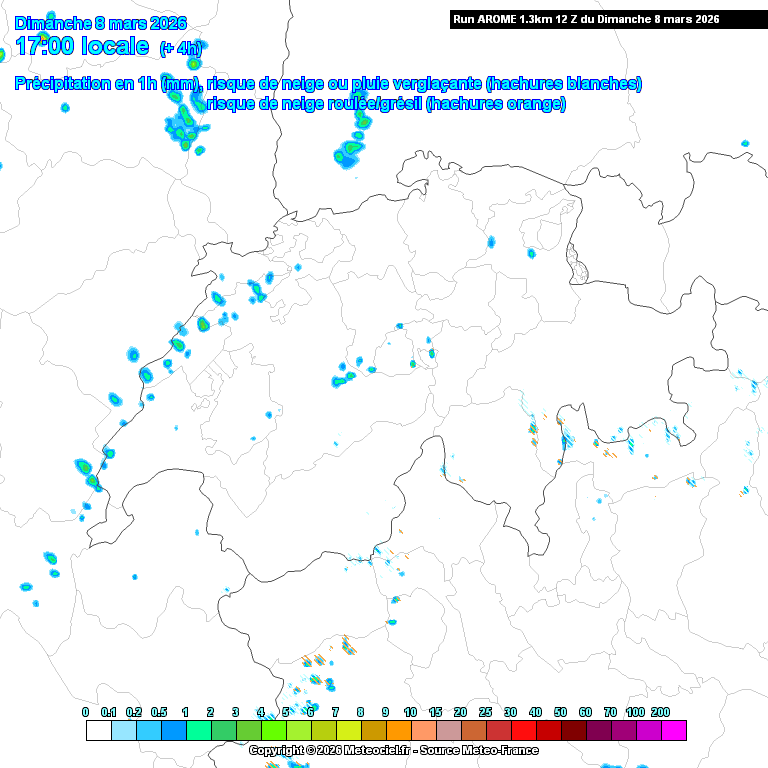
Task: Click the Précipitation en 1h title line
Action: tap(328, 84)
